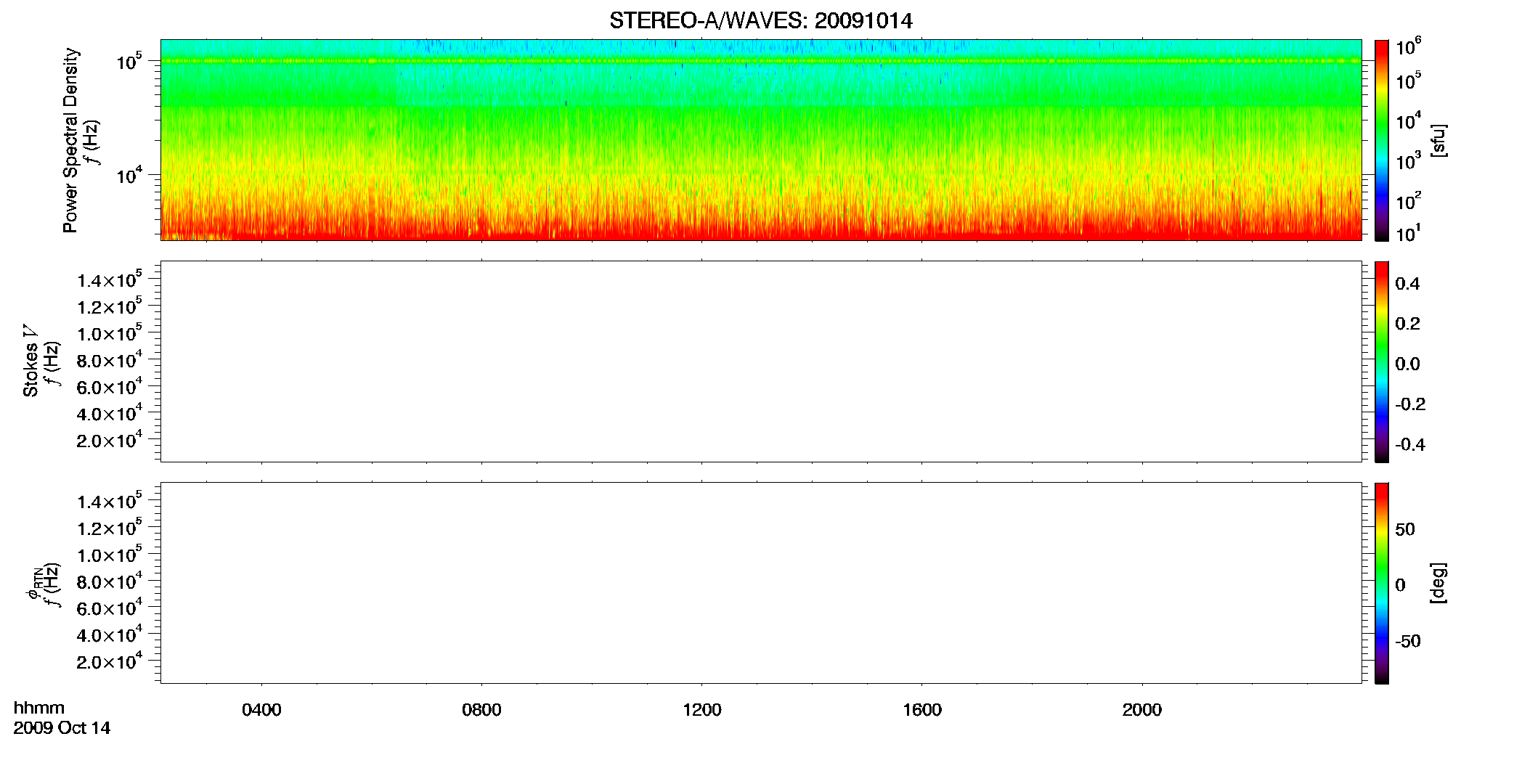Click the 2000 time axis label
Image resolution: width=1522 pixels, height=784 pixels.
tap(1142, 710)
